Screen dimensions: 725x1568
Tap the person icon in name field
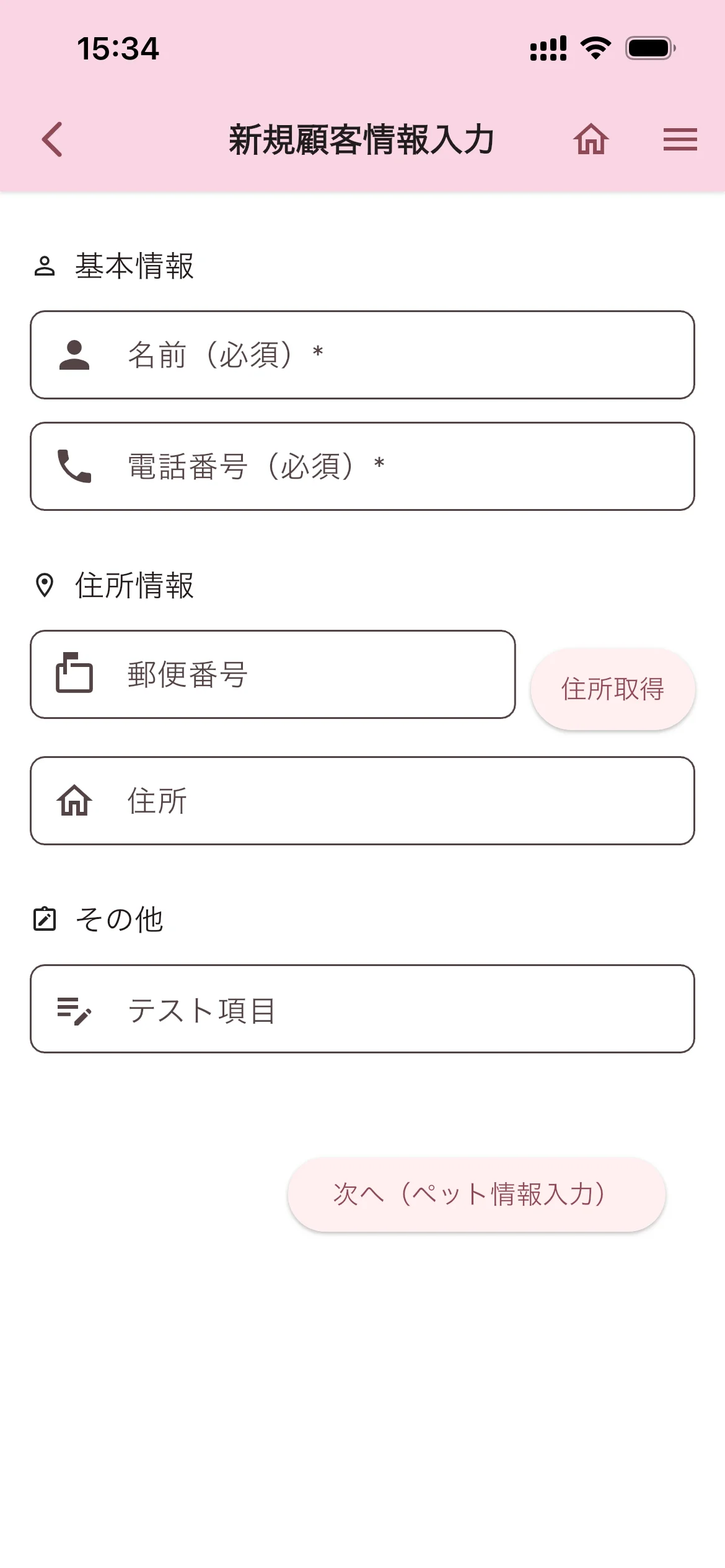click(x=74, y=355)
